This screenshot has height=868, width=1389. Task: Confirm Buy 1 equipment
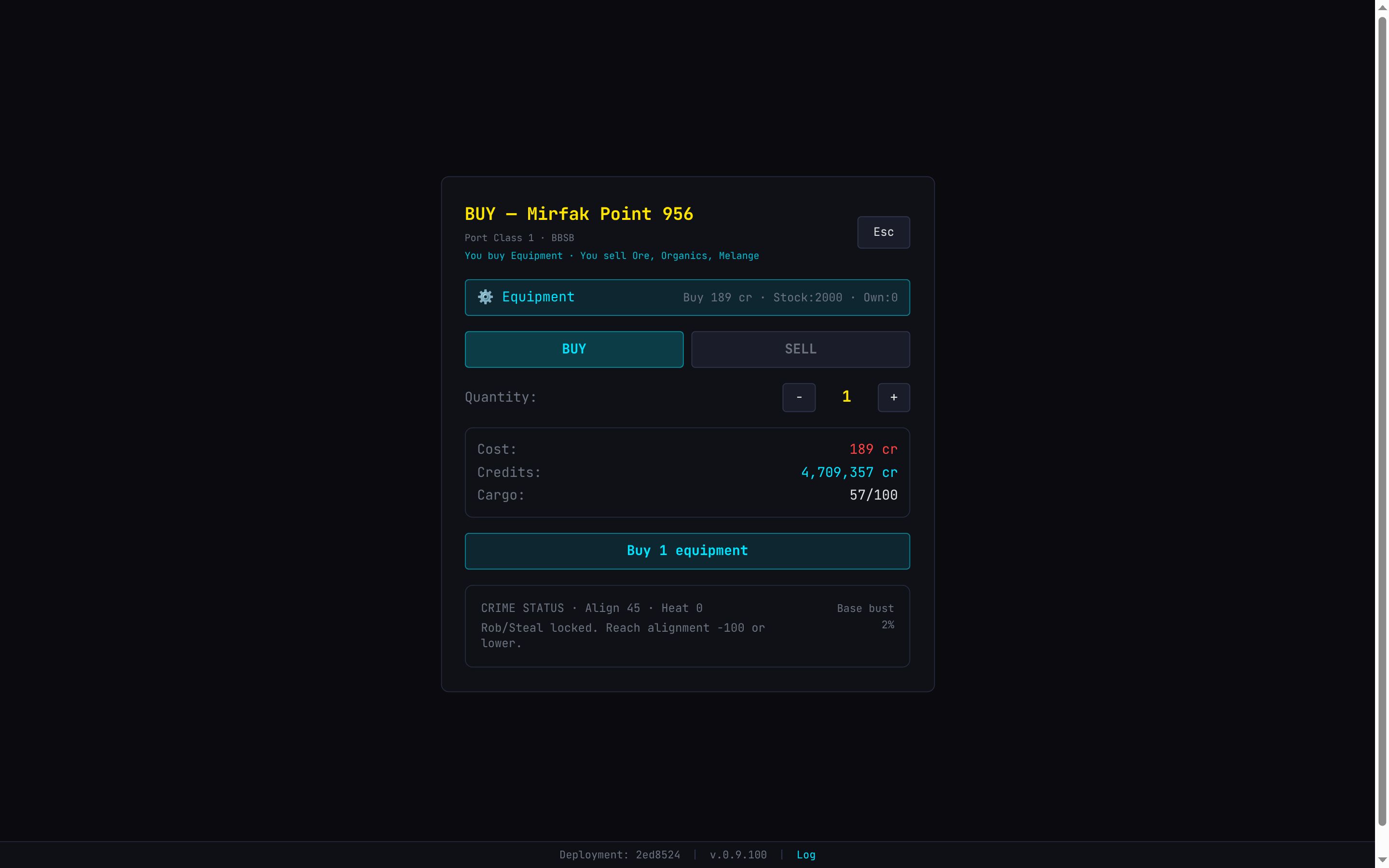click(x=687, y=551)
